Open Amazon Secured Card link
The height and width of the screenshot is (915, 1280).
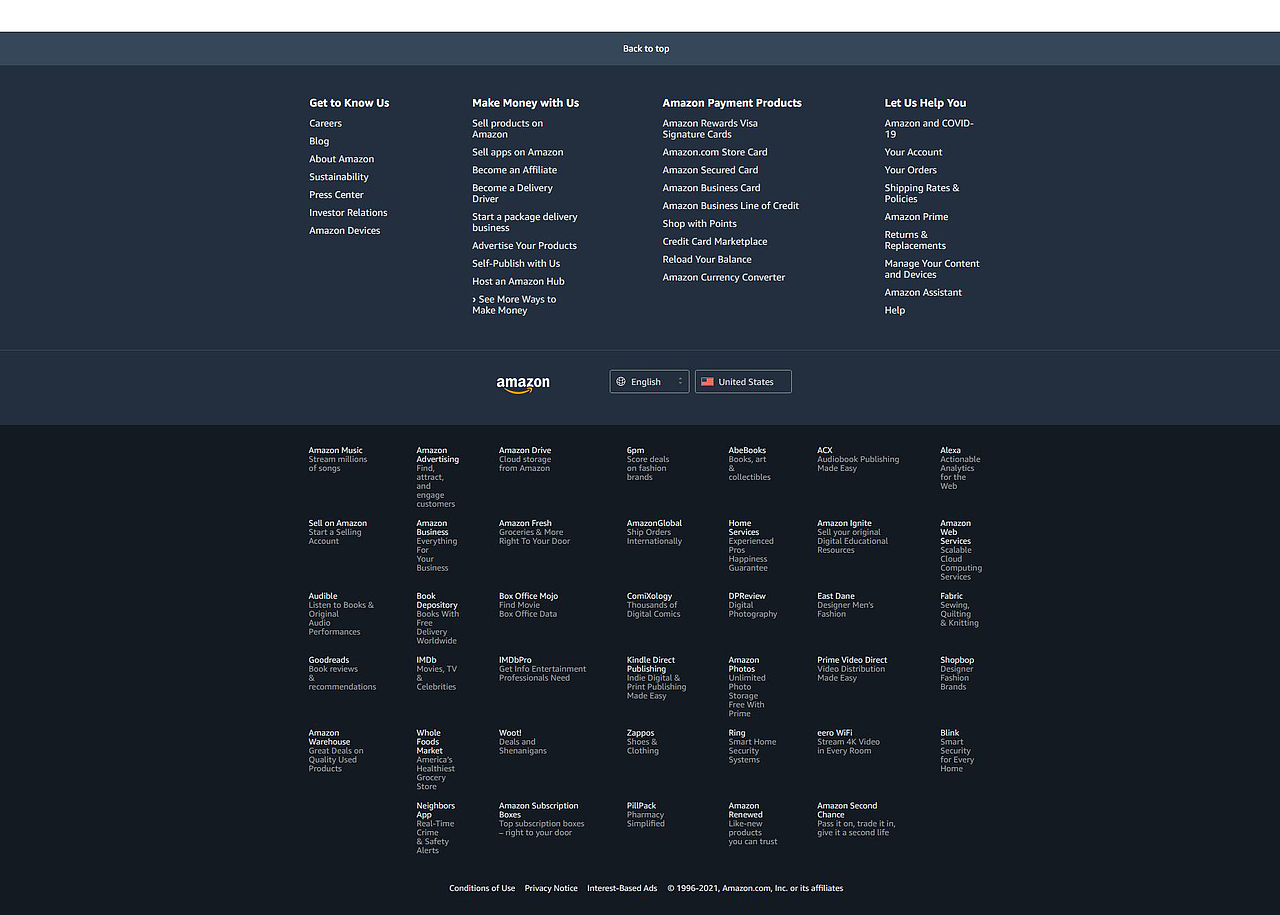pos(710,171)
